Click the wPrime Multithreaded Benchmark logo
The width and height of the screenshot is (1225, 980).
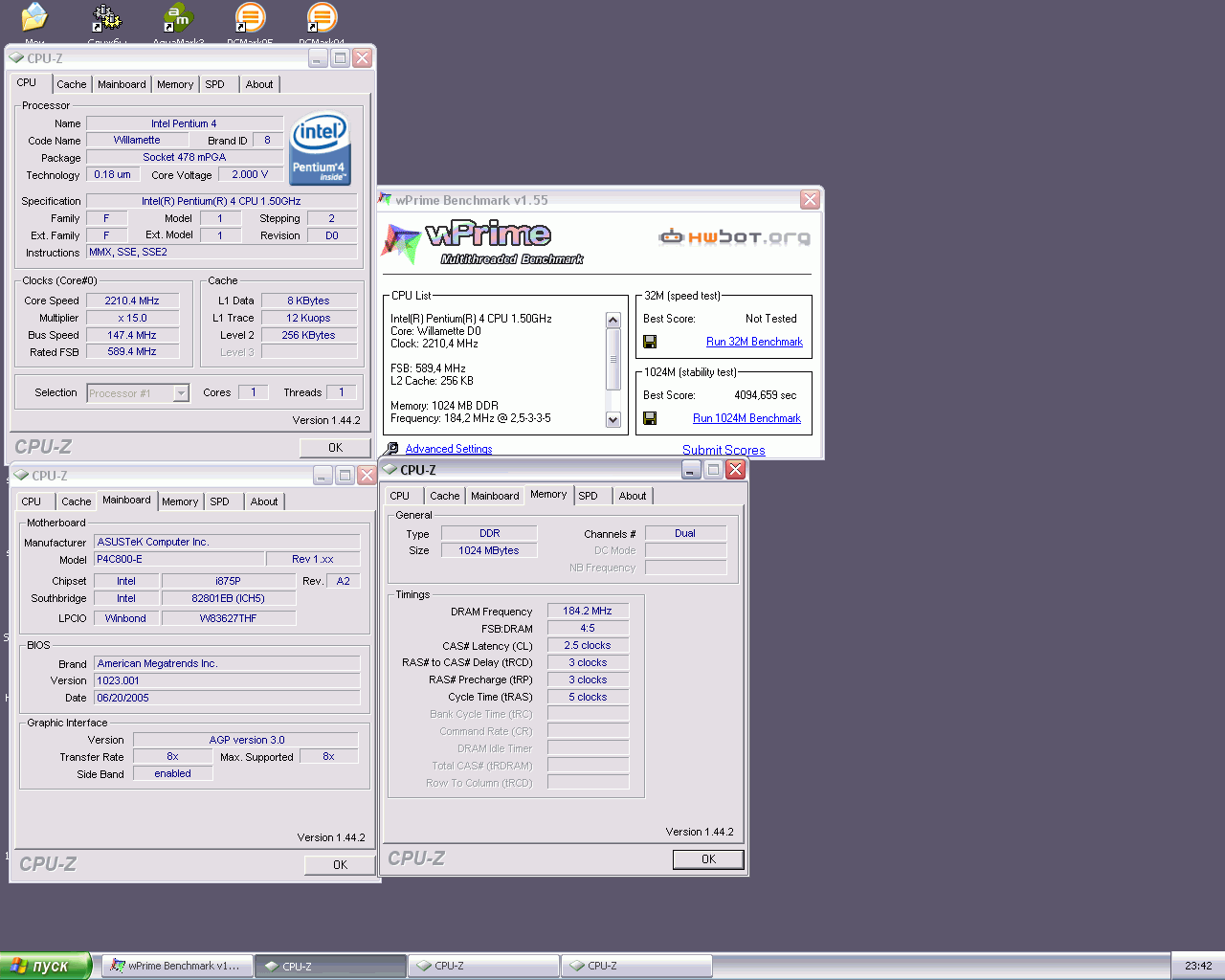pos(482,242)
